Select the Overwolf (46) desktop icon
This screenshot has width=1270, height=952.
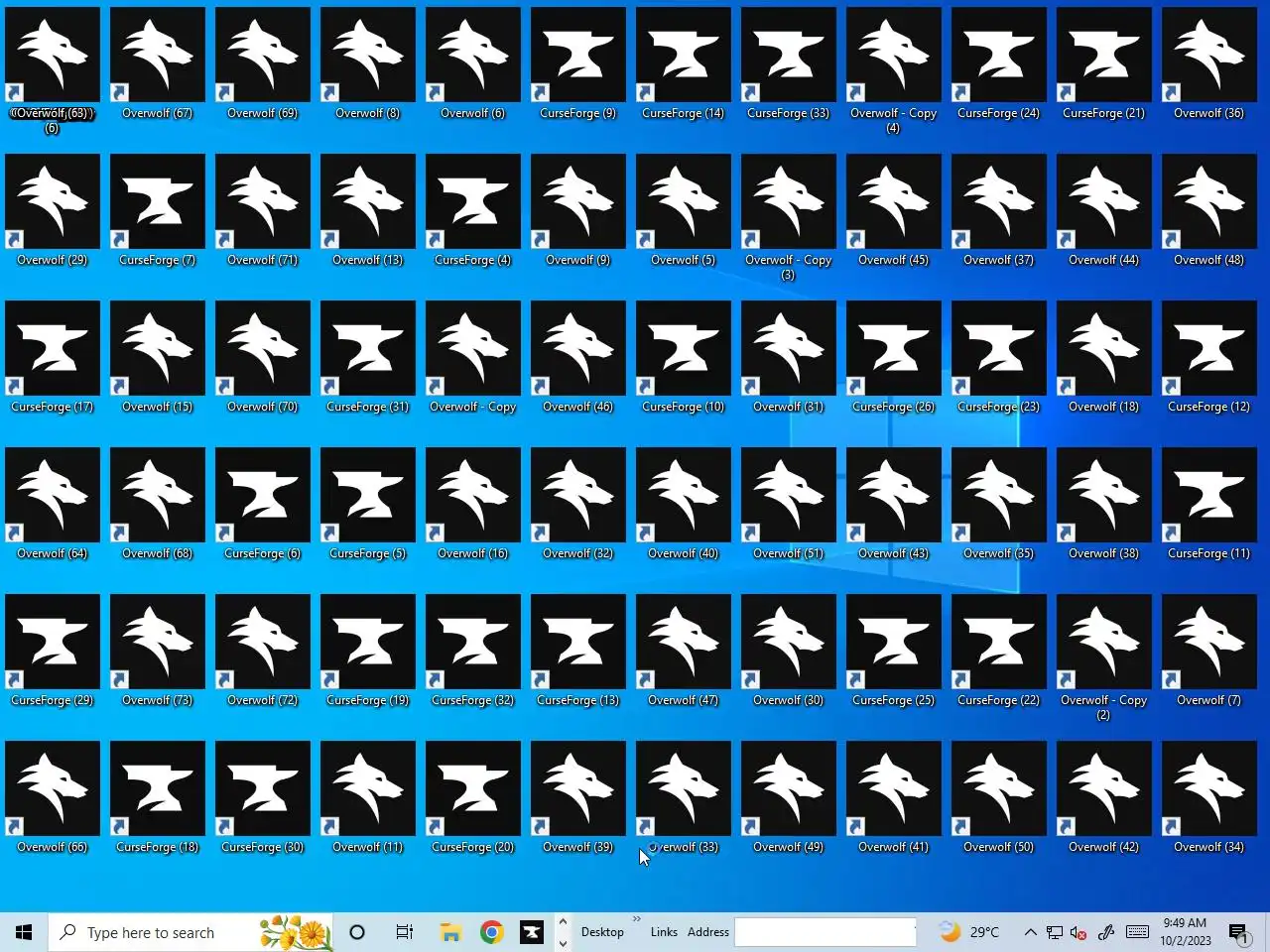(x=578, y=358)
